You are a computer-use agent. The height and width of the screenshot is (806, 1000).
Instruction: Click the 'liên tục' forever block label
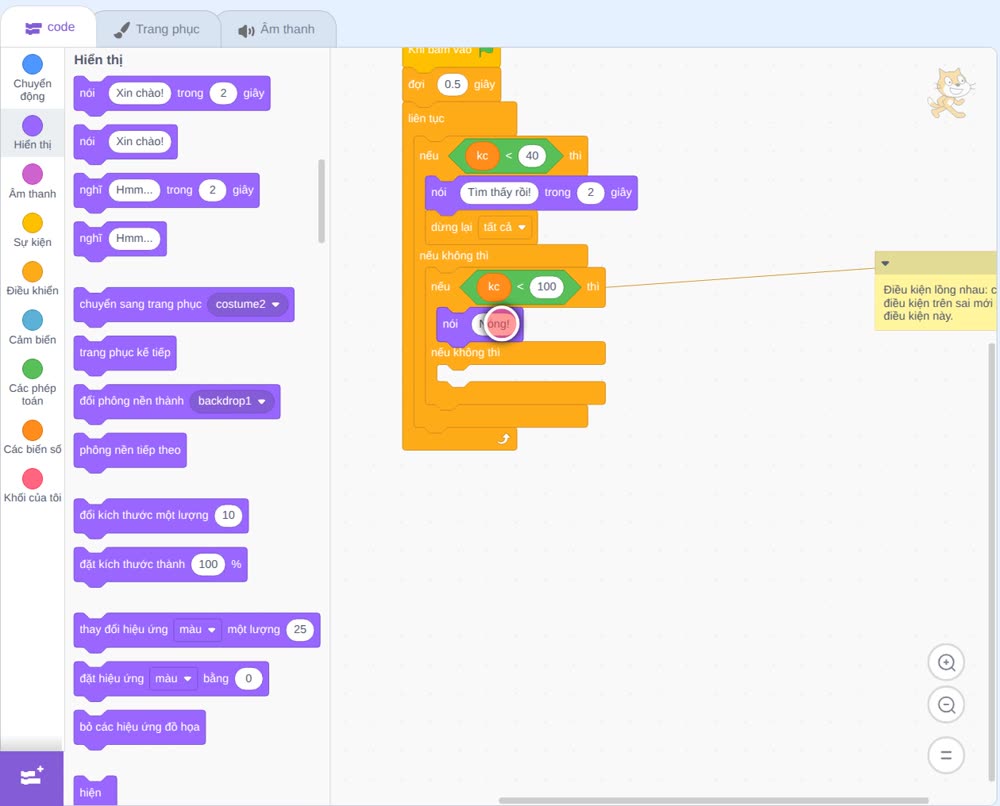[426, 119]
